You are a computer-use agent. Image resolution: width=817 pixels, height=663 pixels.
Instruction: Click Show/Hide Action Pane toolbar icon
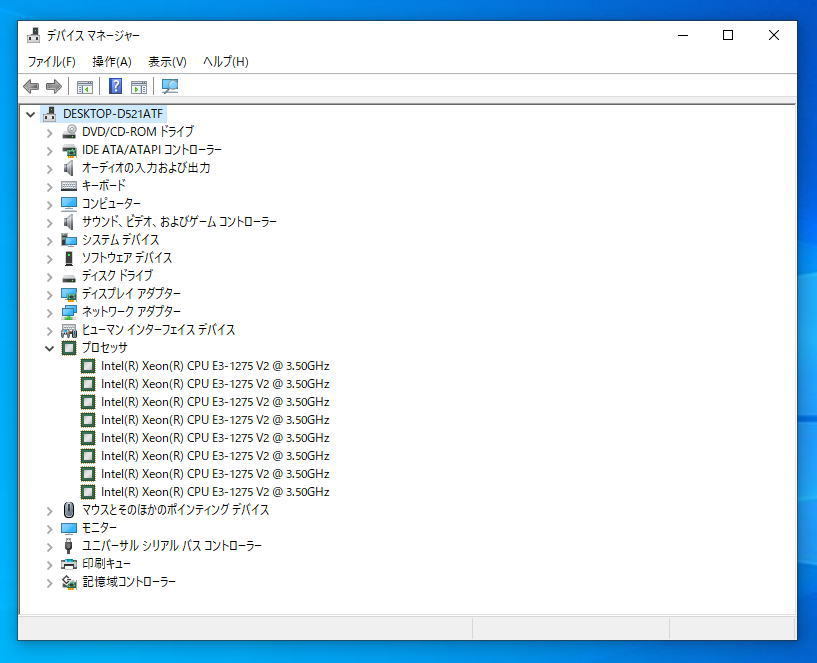139,87
